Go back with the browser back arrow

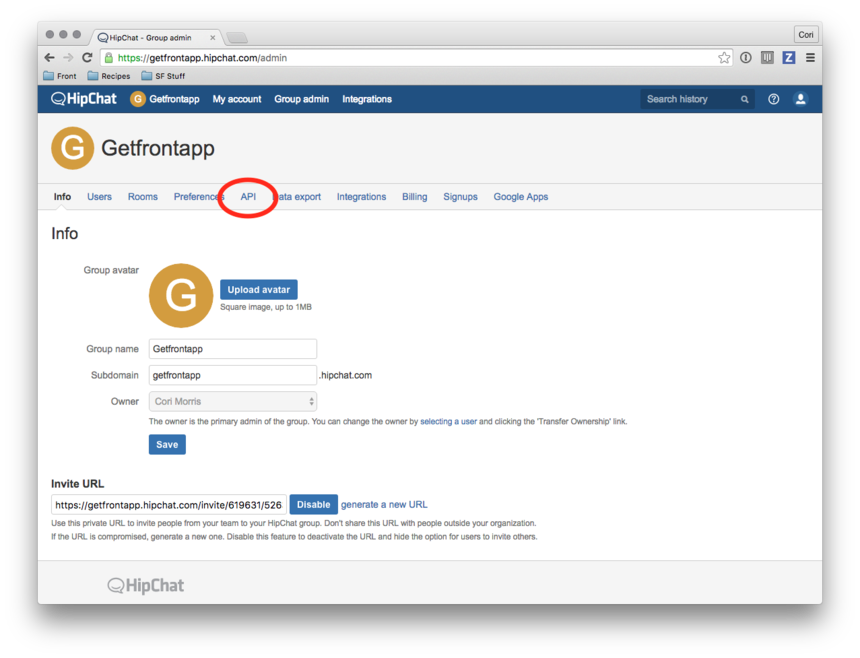click(49, 58)
